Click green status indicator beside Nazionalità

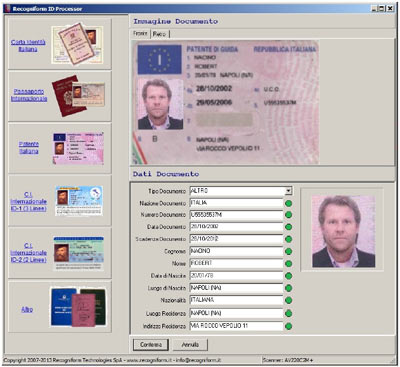pos(289,301)
